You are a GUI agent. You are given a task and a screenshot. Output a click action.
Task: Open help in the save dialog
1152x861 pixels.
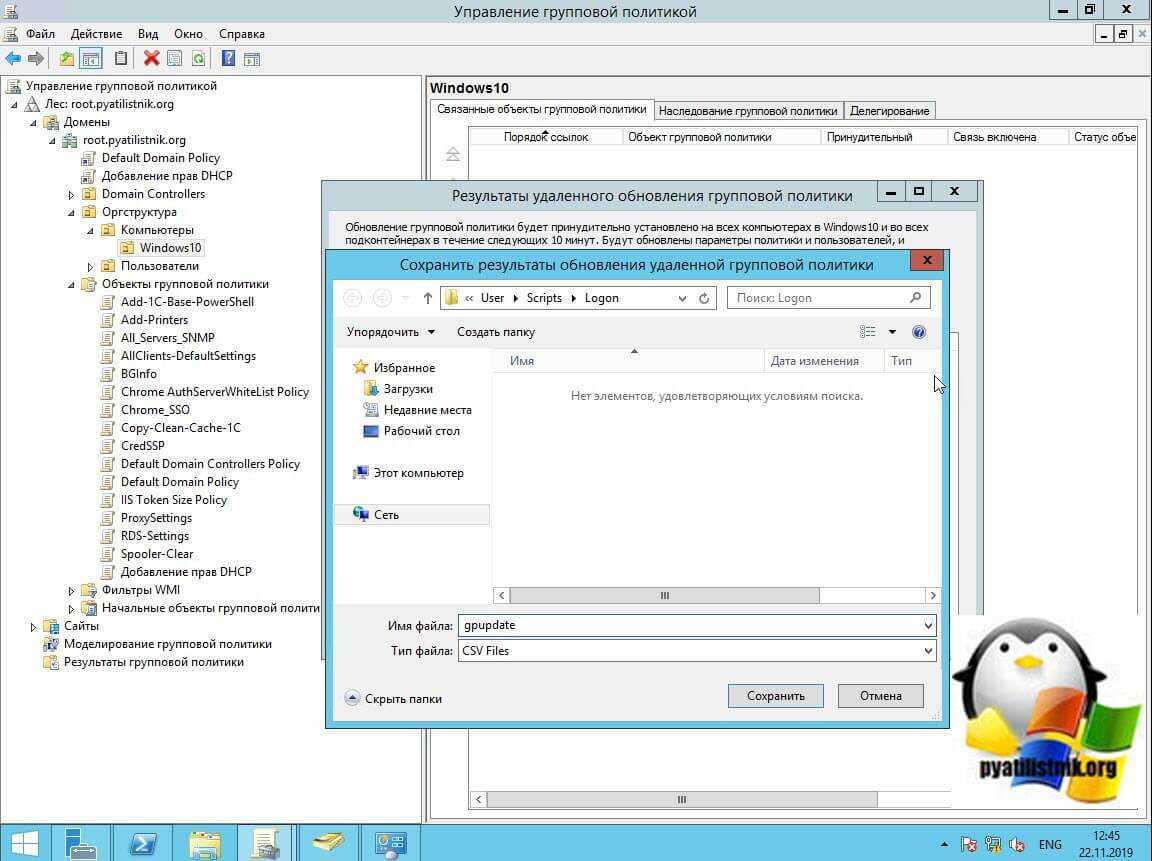[x=919, y=332]
